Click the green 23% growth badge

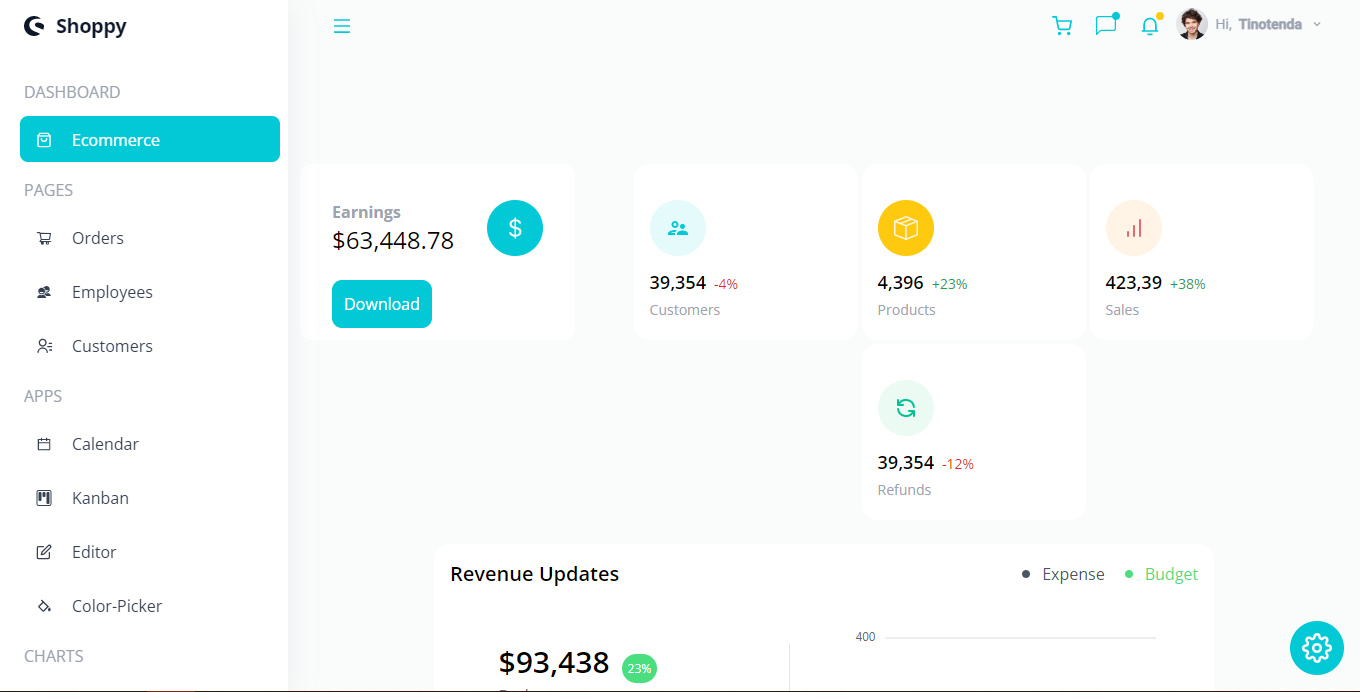pyautogui.click(x=639, y=668)
